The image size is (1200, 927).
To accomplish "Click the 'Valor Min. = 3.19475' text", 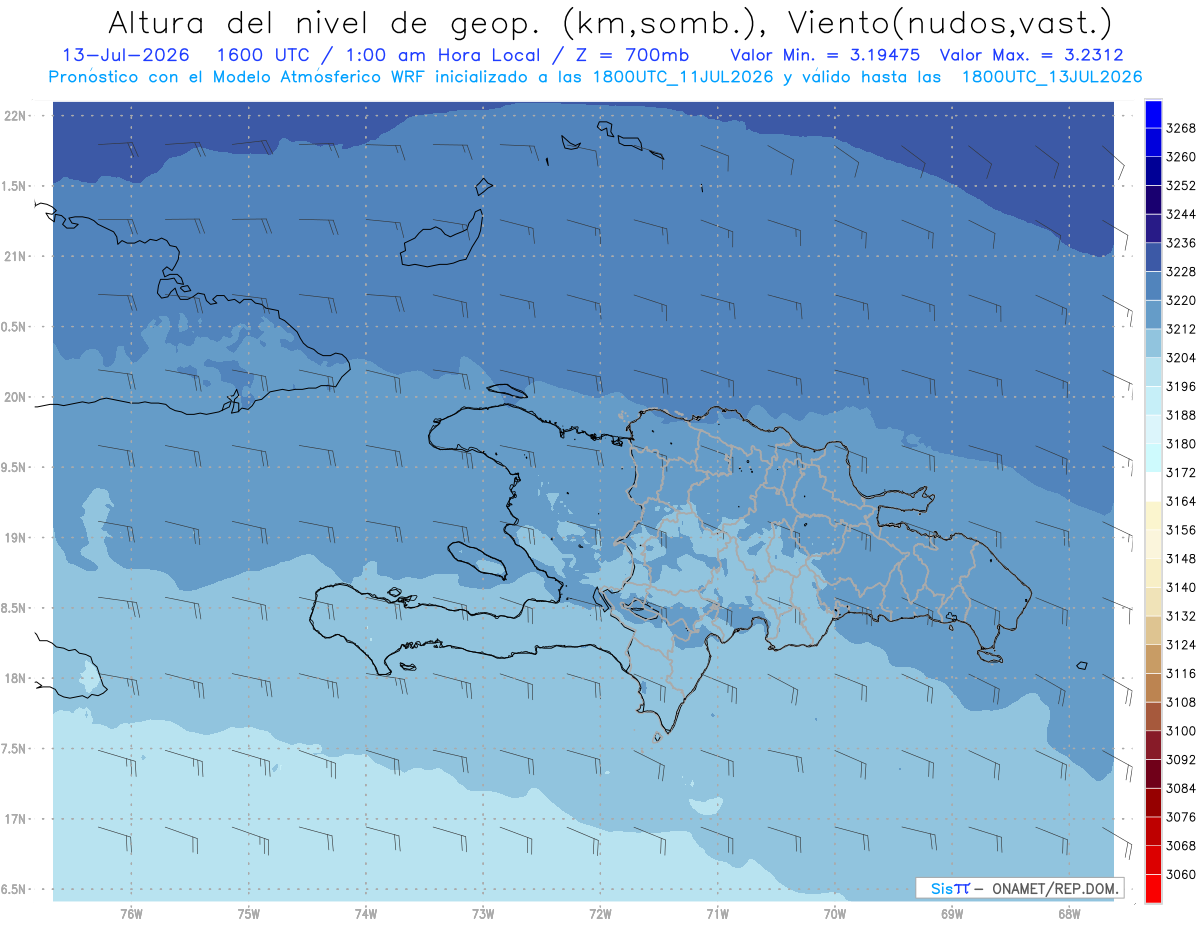I will pyautogui.click(x=826, y=55).
